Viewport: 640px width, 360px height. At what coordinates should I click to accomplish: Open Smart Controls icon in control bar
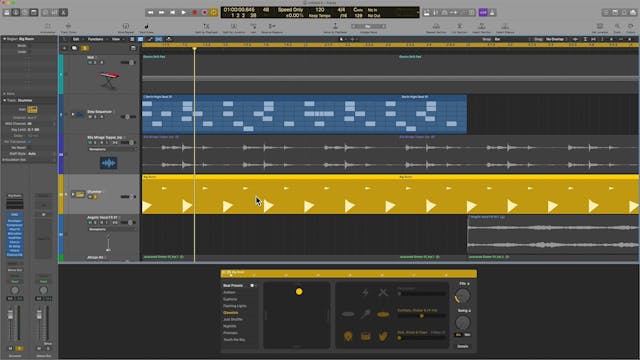tap(45, 13)
